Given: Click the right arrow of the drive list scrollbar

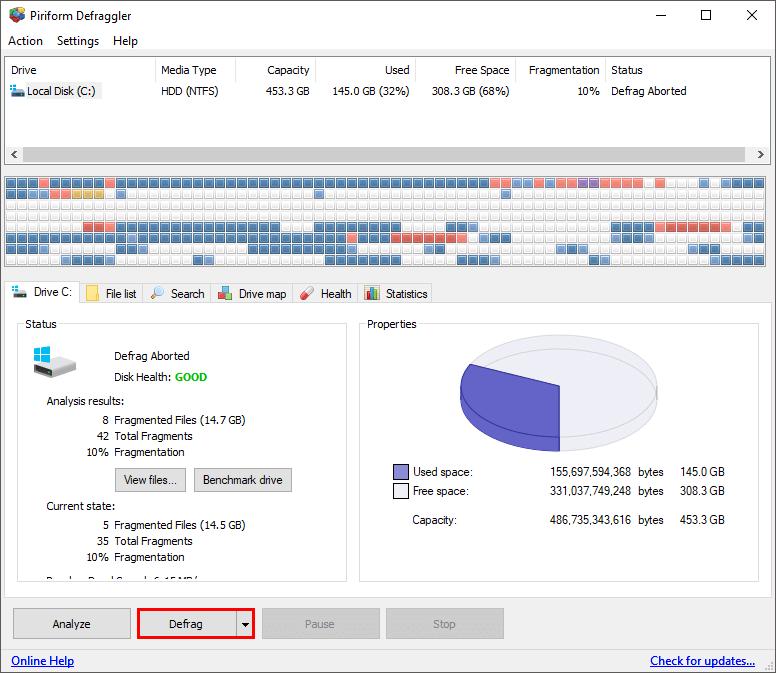Looking at the screenshot, I should click(761, 154).
